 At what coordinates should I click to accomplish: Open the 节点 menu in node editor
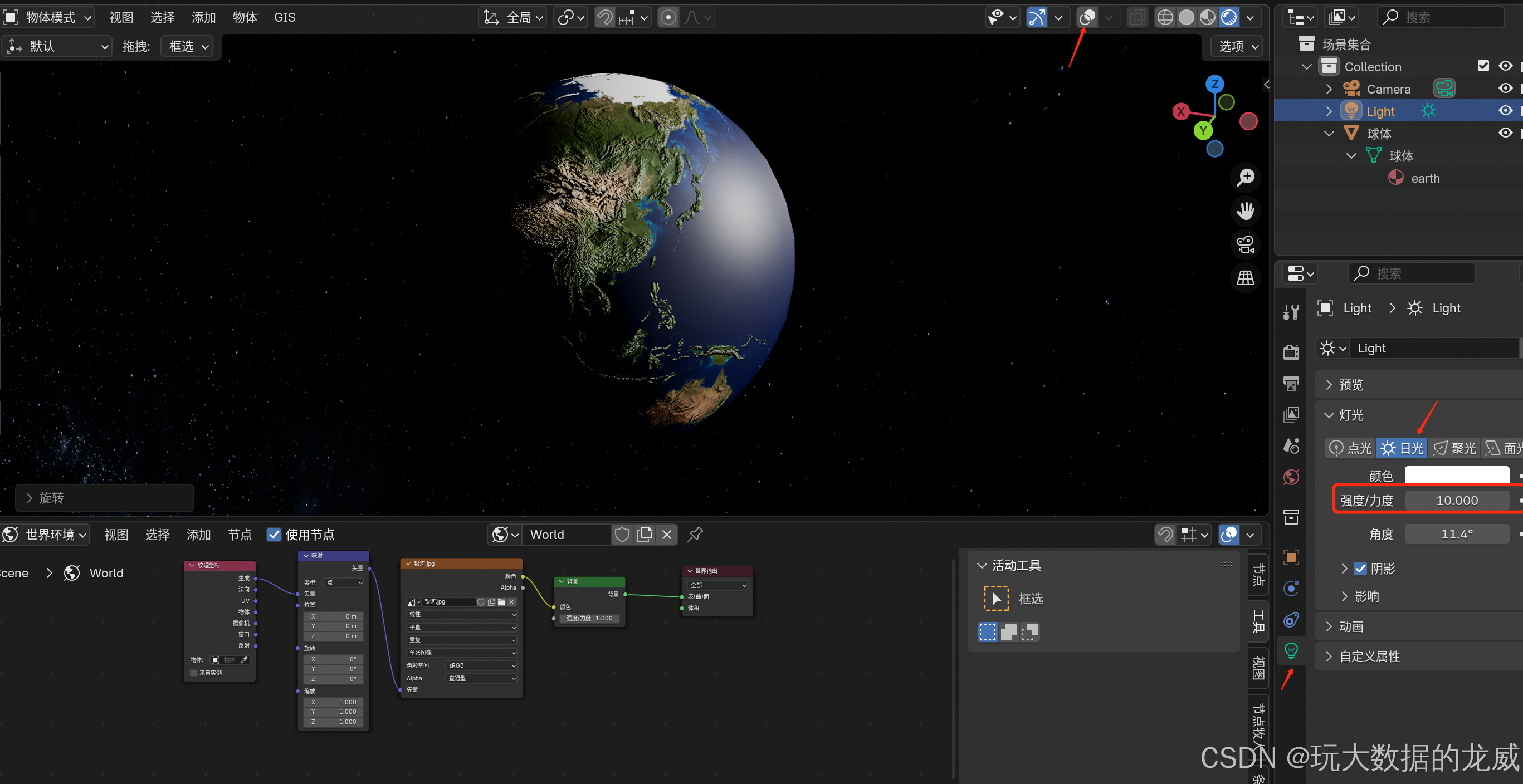(240, 535)
